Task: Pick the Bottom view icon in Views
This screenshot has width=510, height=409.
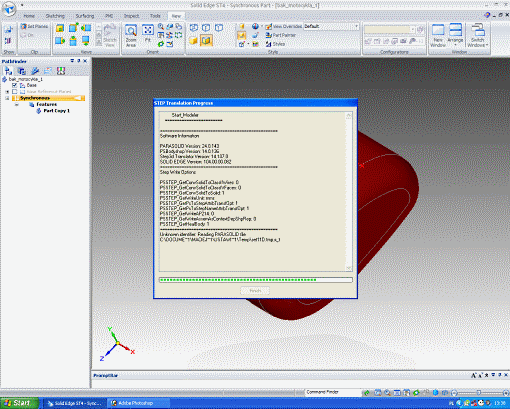Action: (x=86, y=41)
